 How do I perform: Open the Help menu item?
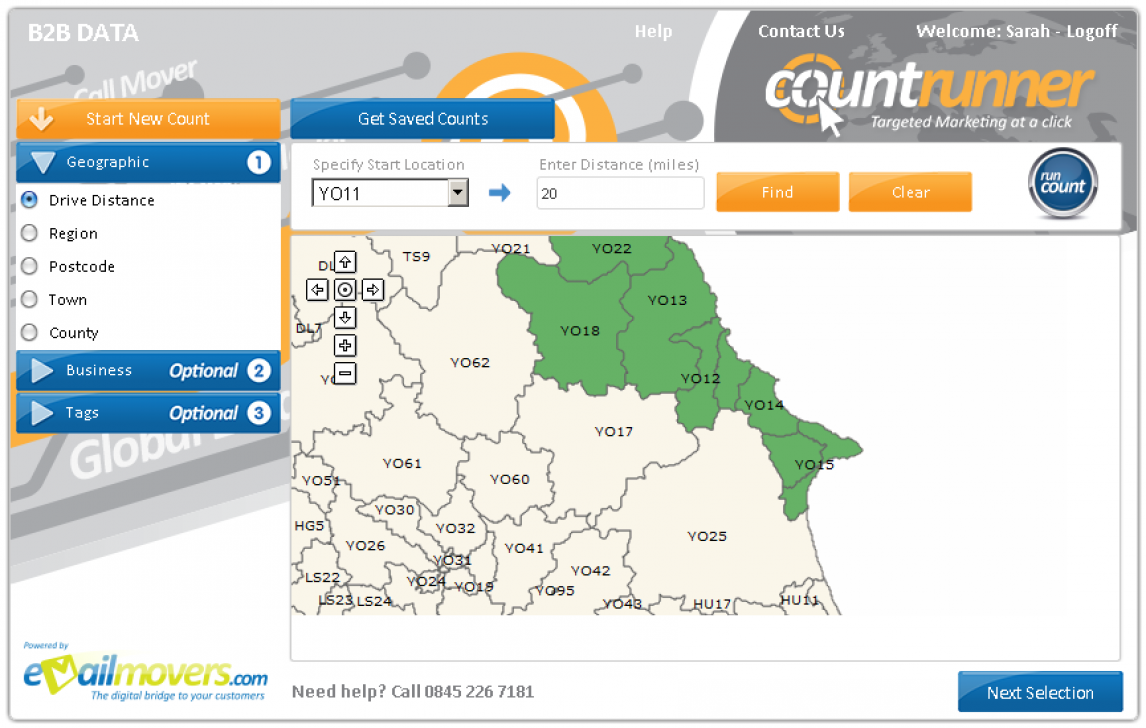(x=653, y=32)
